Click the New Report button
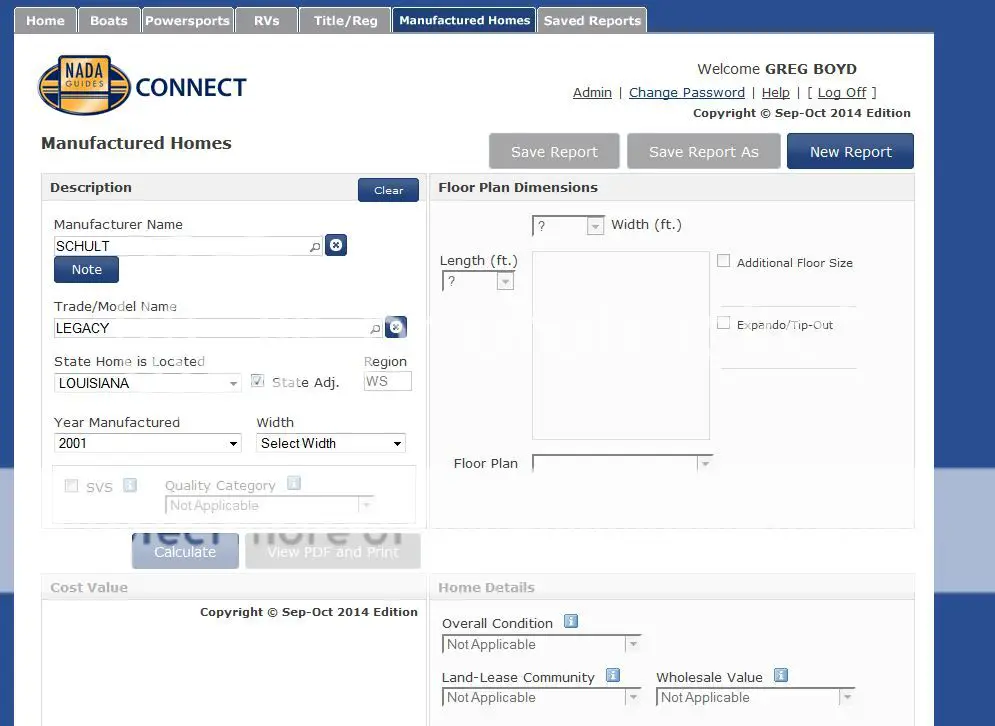Screen dimensions: 995x726 850,152
